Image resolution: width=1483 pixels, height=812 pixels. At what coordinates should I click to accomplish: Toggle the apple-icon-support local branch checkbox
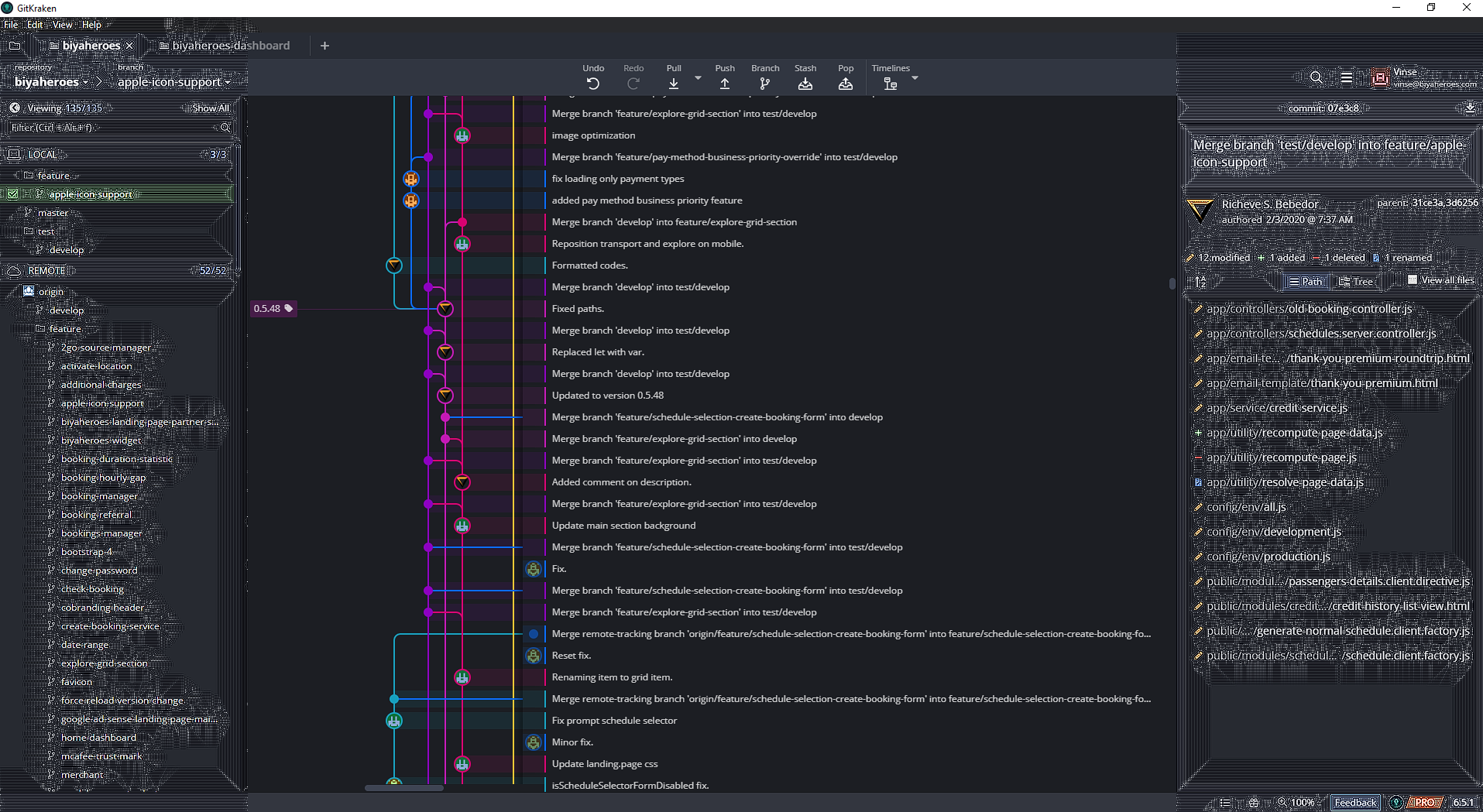point(13,194)
